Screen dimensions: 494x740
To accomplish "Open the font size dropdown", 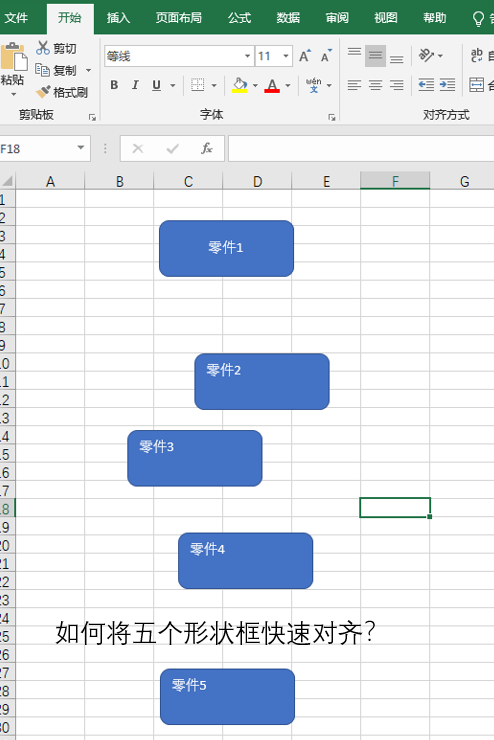I will tap(286, 56).
